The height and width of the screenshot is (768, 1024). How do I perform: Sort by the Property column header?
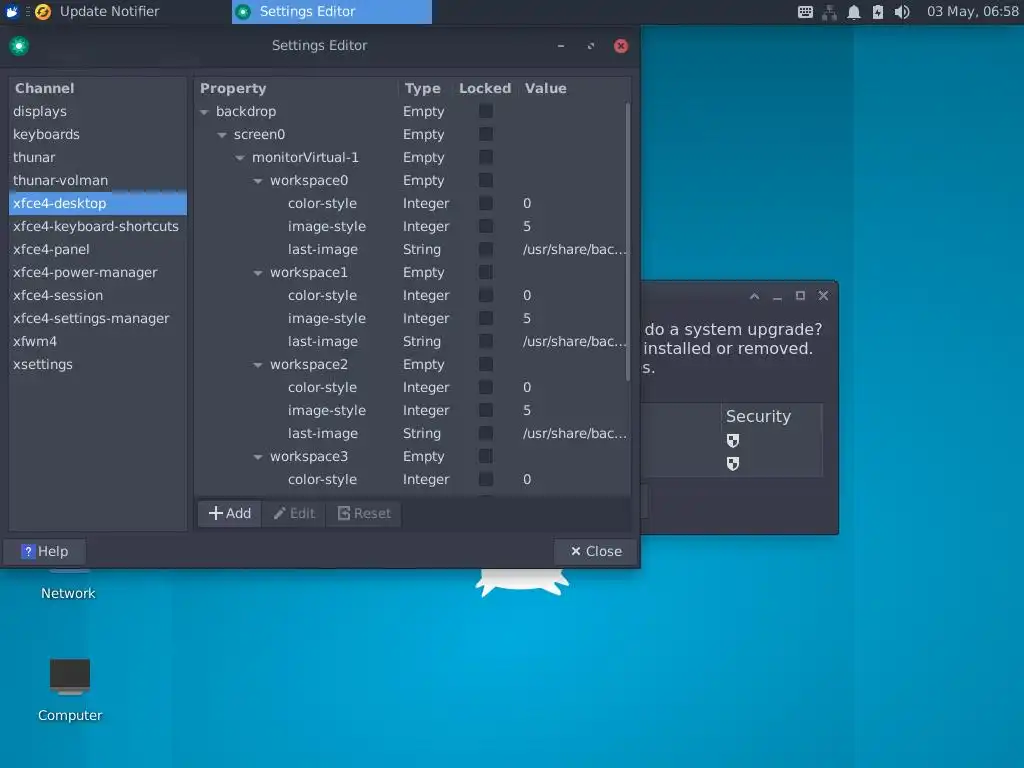pyautogui.click(x=296, y=88)
